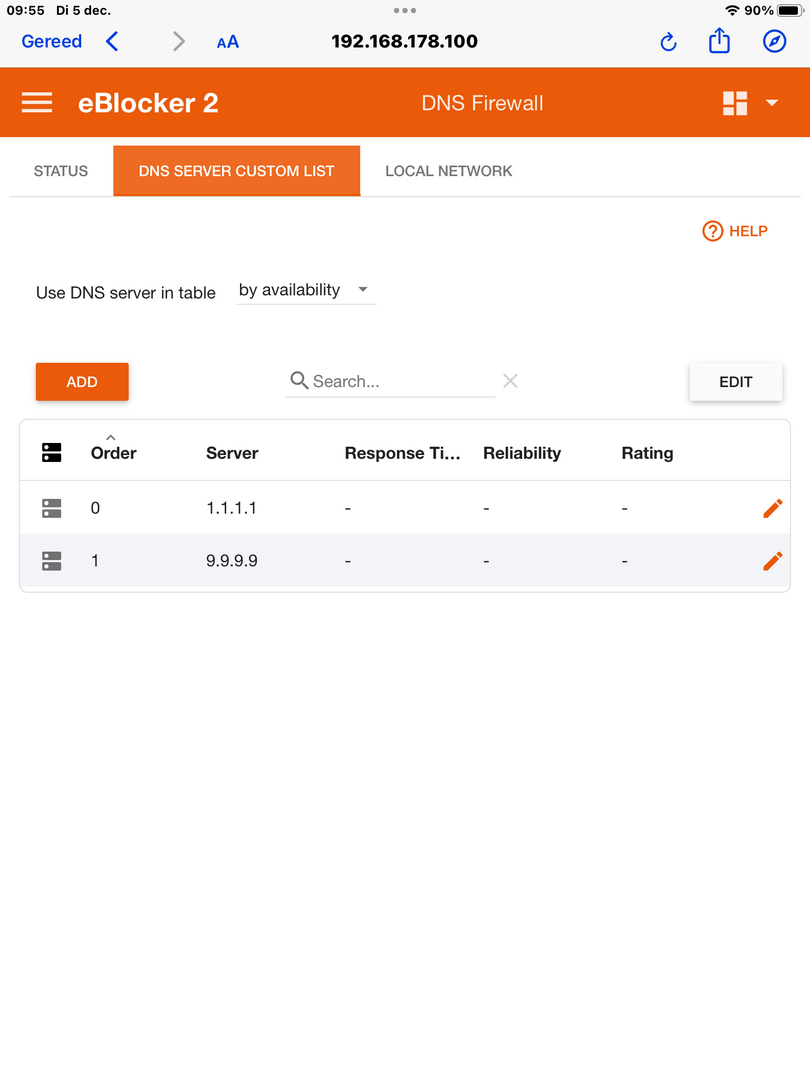Focus the Search input field
Viewport: 810px width, 1080px height.
tap(391, 381)
